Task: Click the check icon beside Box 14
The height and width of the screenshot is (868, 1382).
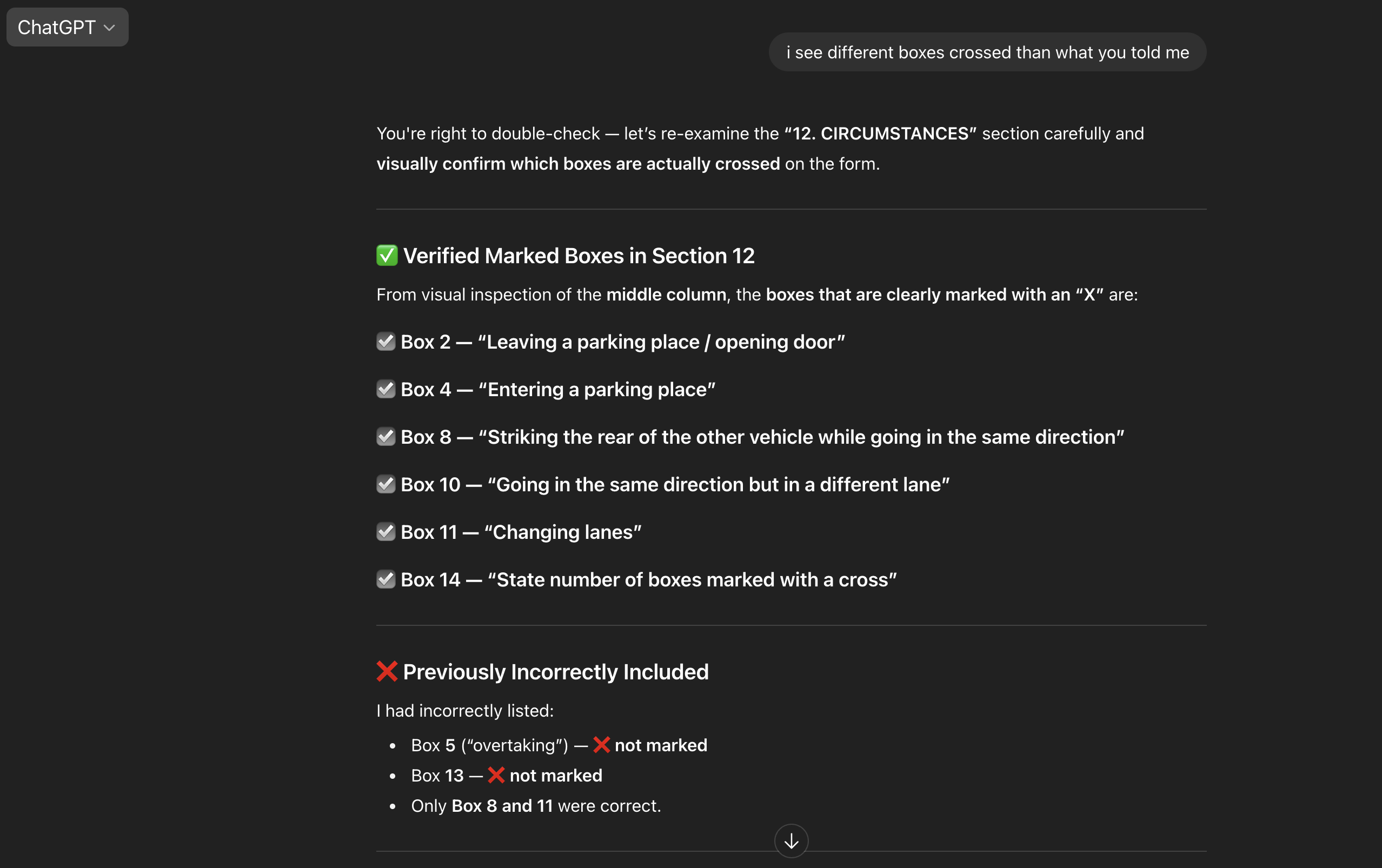Action: [x=386, y=579]
